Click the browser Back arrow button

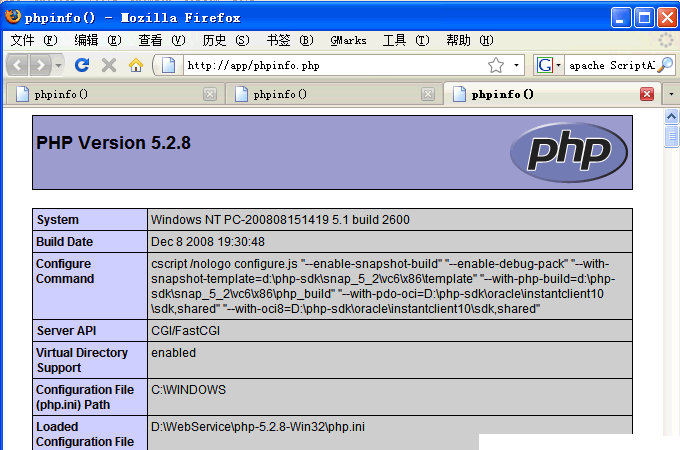[18, 65]
